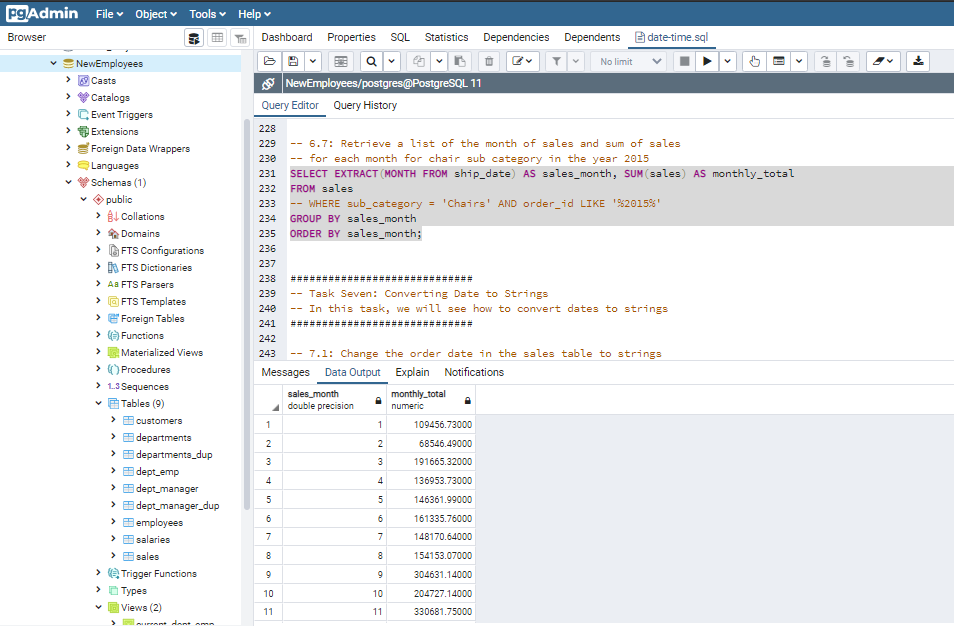The height and width of the screenshot is (626, 954).
Task: Select the employees table in tree
Action: pos(159,522)
